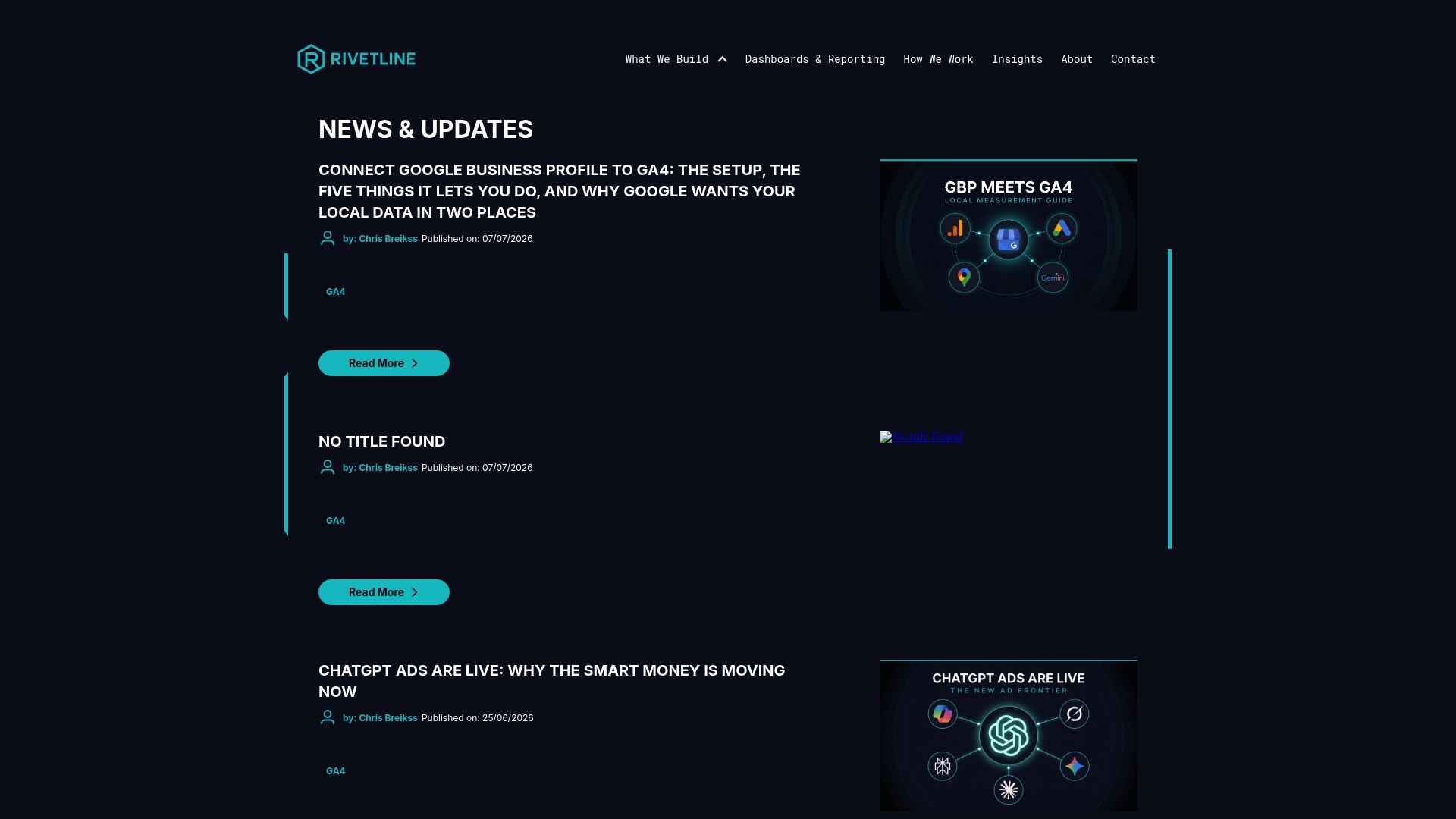Viewport: 1456px width, 819px height.
Task: Click the News & Updates heading
Action: pos(425,130)
